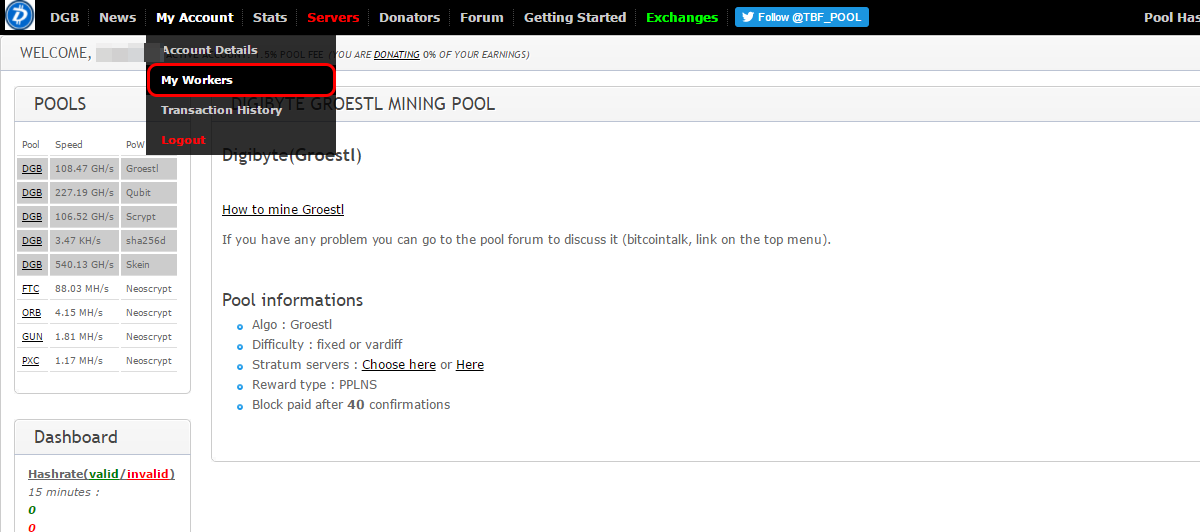The image size is (1200, 532).
Task: Click 'Algo : Groestl' line
Action: tap(292, 325)
